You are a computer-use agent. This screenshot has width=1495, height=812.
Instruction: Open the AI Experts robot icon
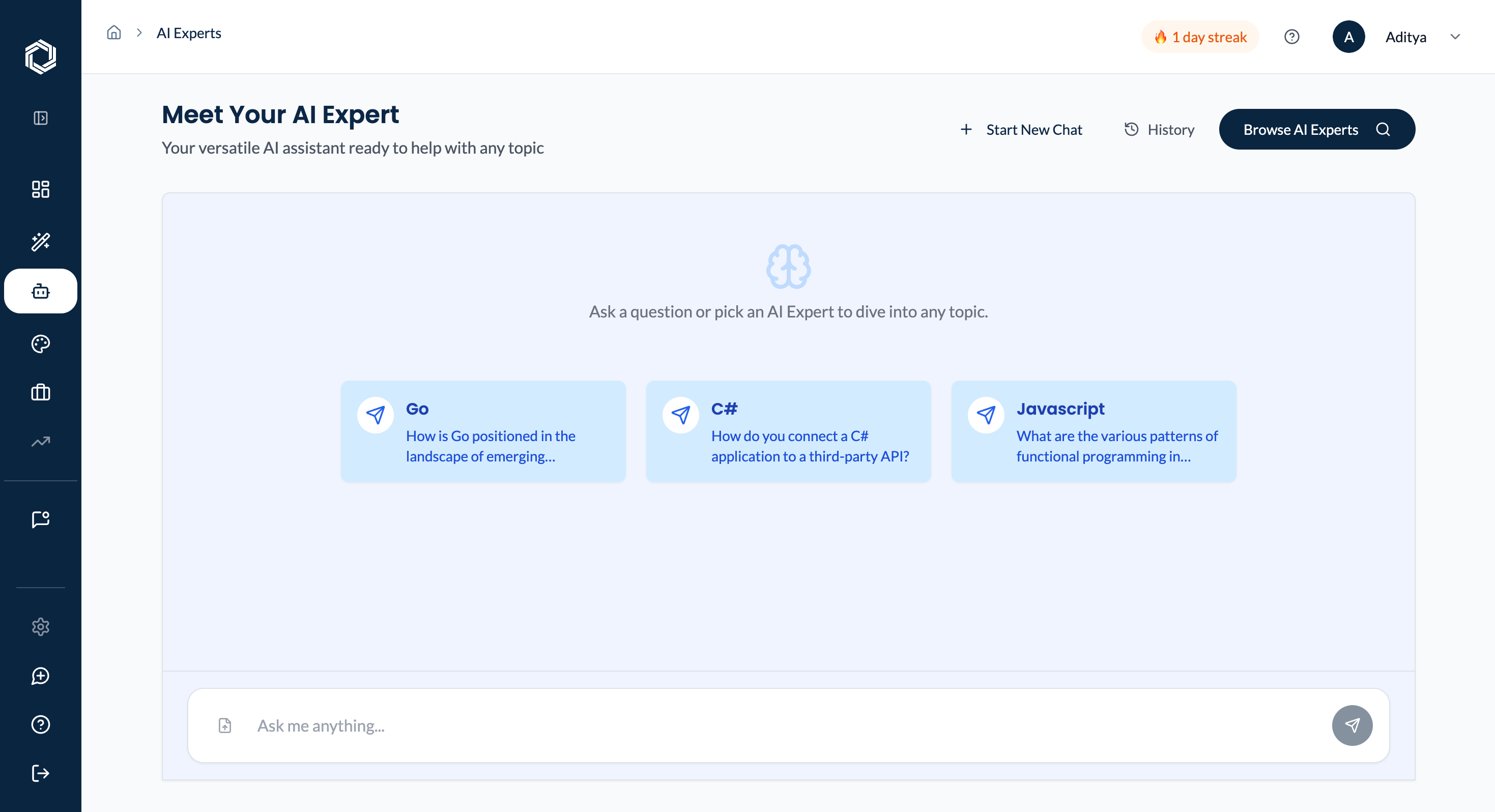click(x=41, y=292)
